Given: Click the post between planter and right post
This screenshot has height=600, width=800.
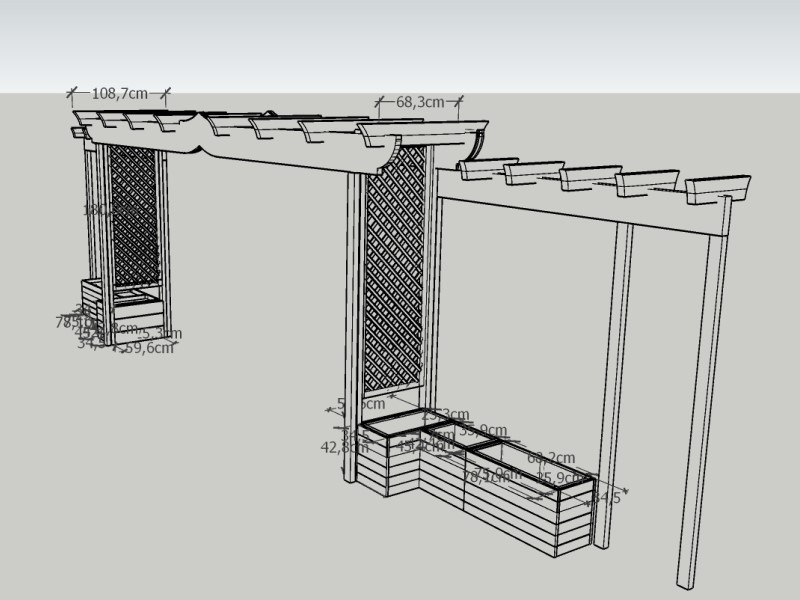Looking at the screenshot, I should tap(616, 380).
